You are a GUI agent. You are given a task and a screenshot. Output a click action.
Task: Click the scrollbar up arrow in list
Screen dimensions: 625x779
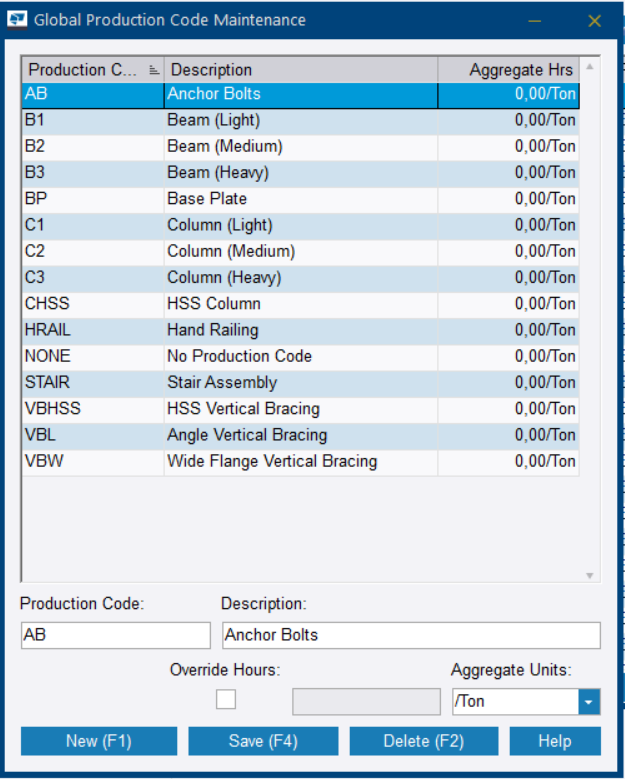[x=590, y=67]
